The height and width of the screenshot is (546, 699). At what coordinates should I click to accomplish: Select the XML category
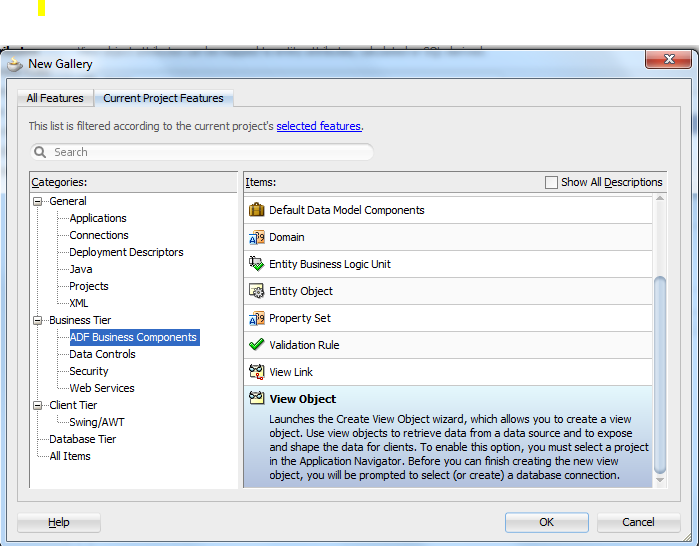click(78, 303)
